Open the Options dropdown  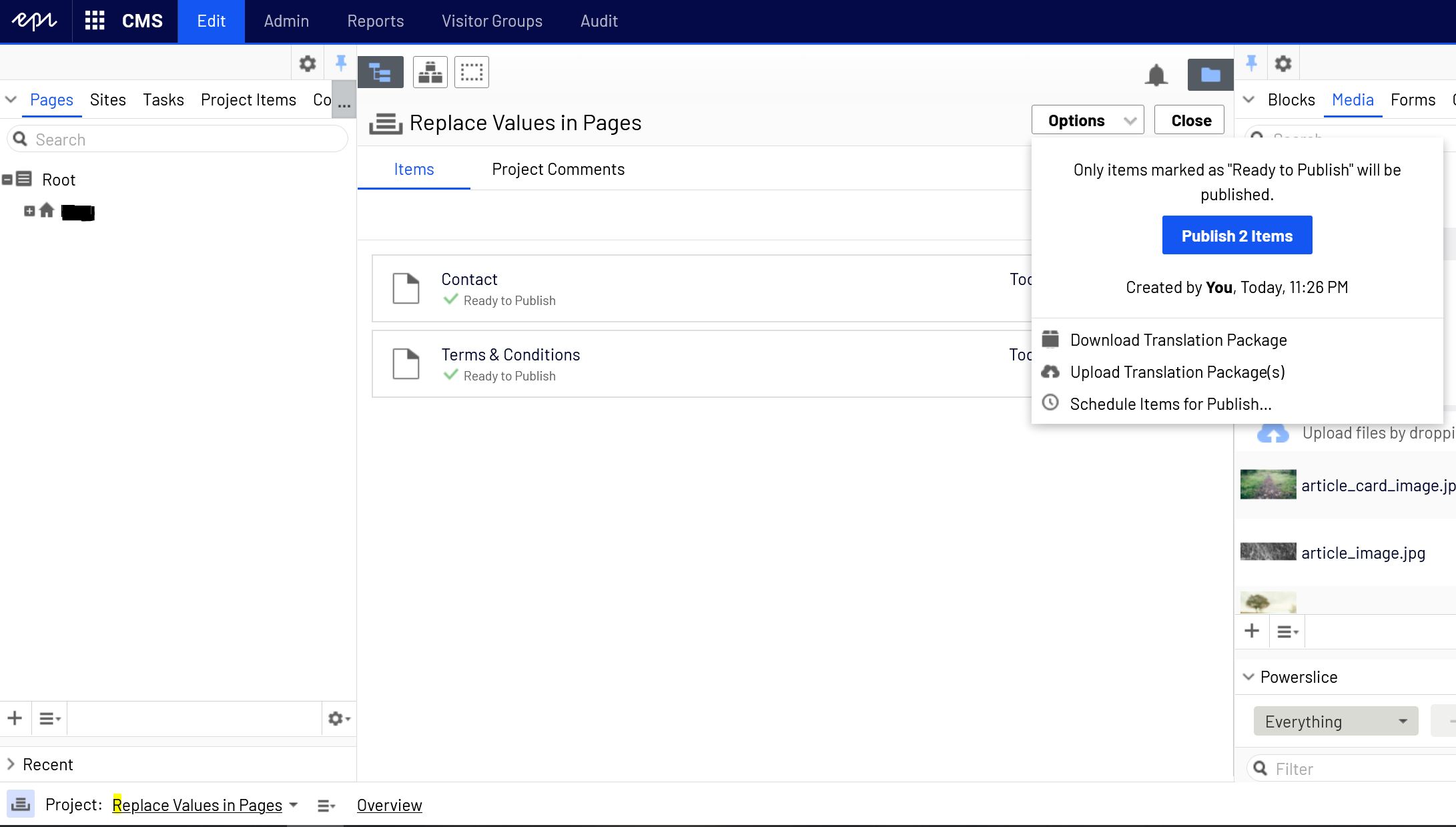pos(1087,120)
